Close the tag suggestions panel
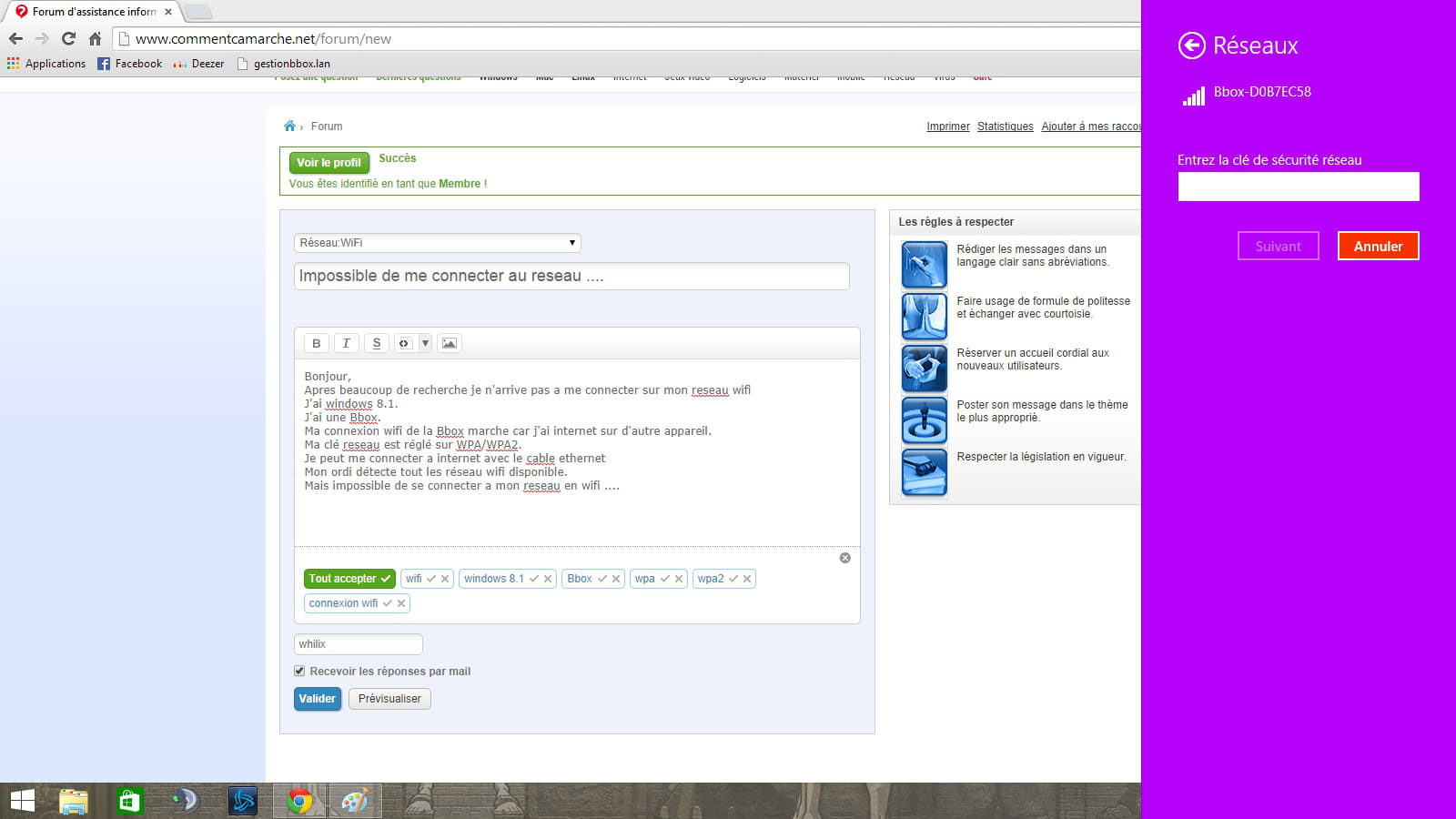The width and height of the screenshot is (1456, 819). (x=845, y=558)
